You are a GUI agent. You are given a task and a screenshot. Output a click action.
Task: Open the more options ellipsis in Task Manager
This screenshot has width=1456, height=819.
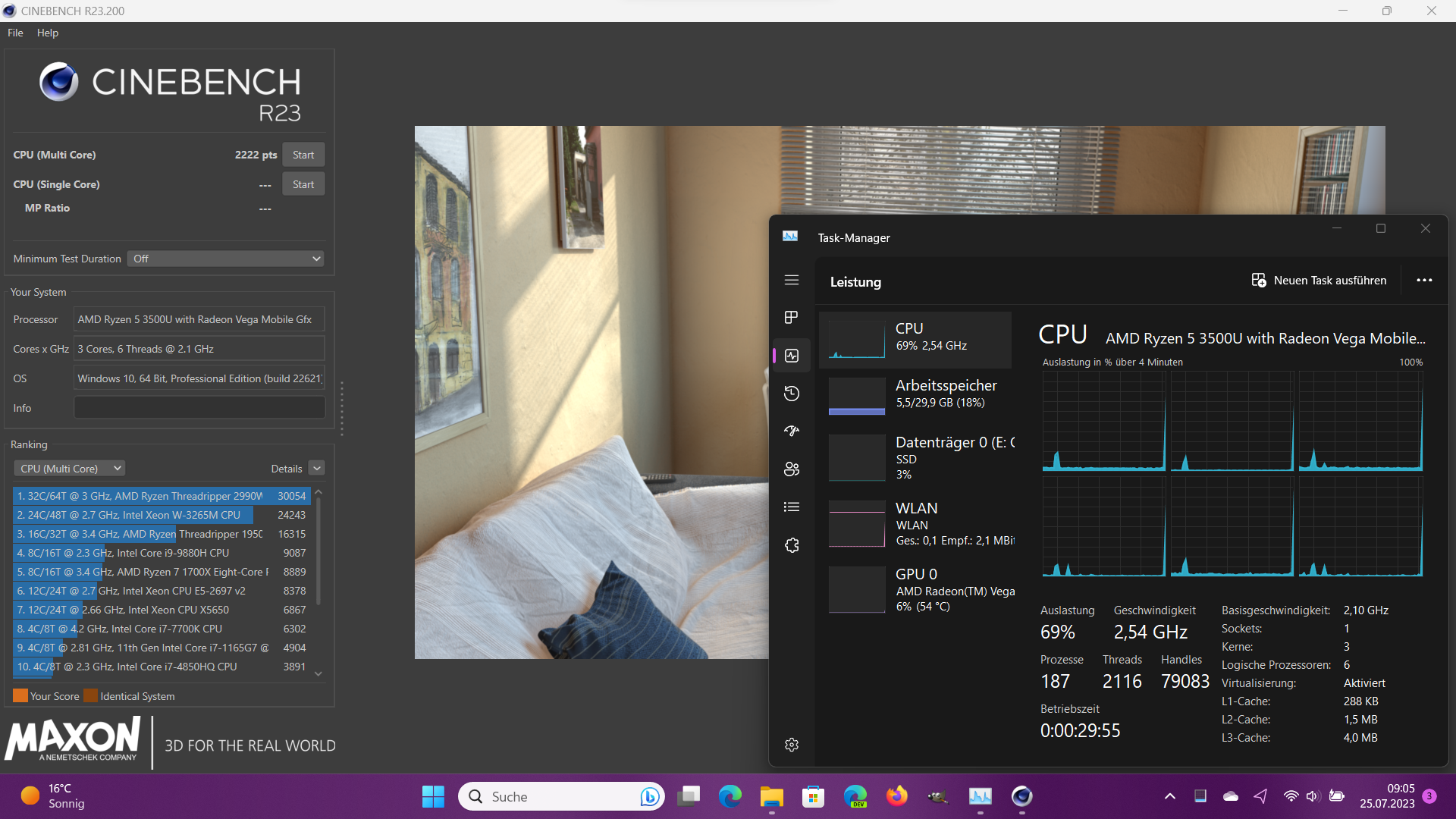(x=1424, y=281)
